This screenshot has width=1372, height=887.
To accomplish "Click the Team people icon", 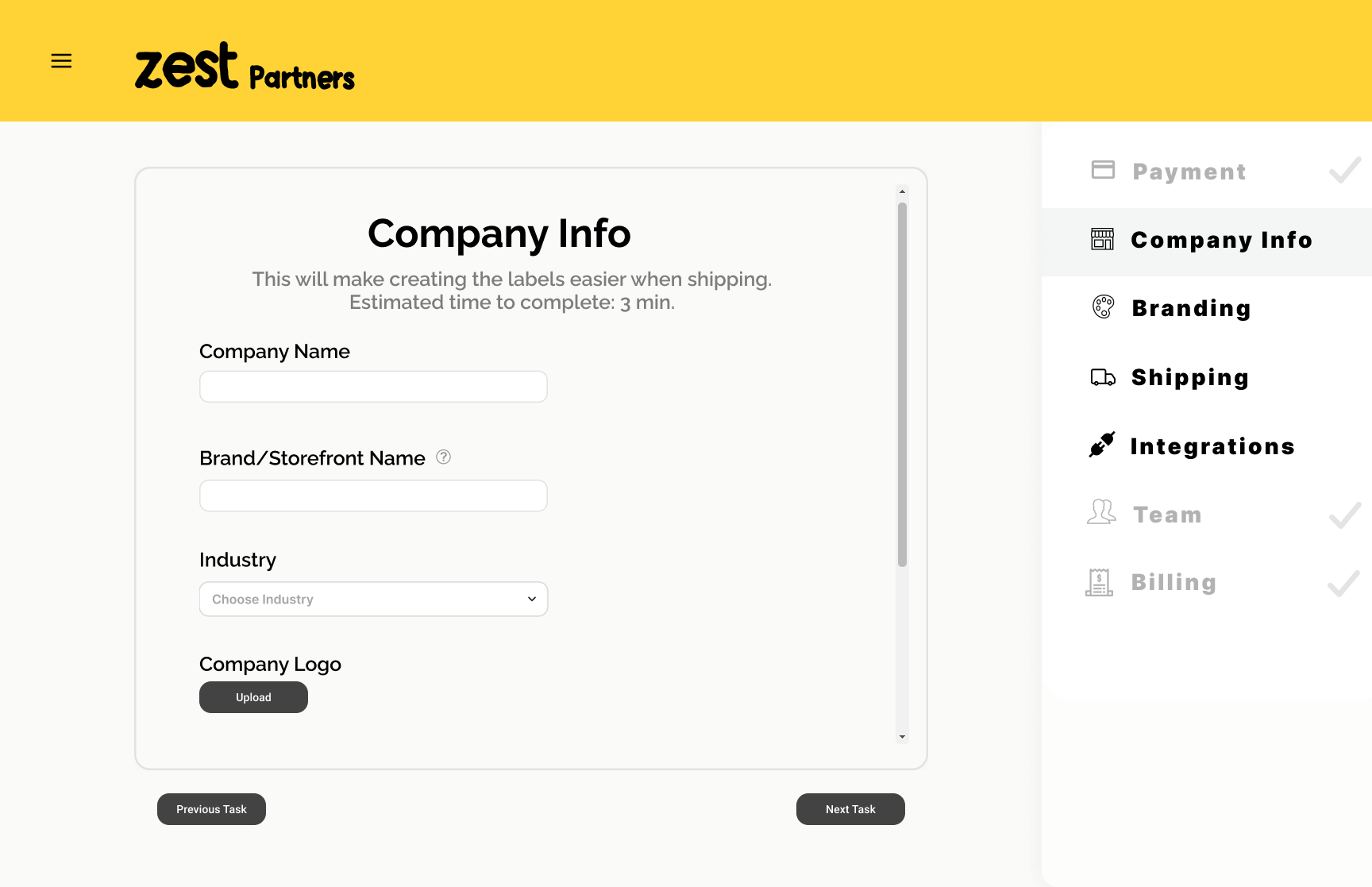I will click(x=1101, y=513).
